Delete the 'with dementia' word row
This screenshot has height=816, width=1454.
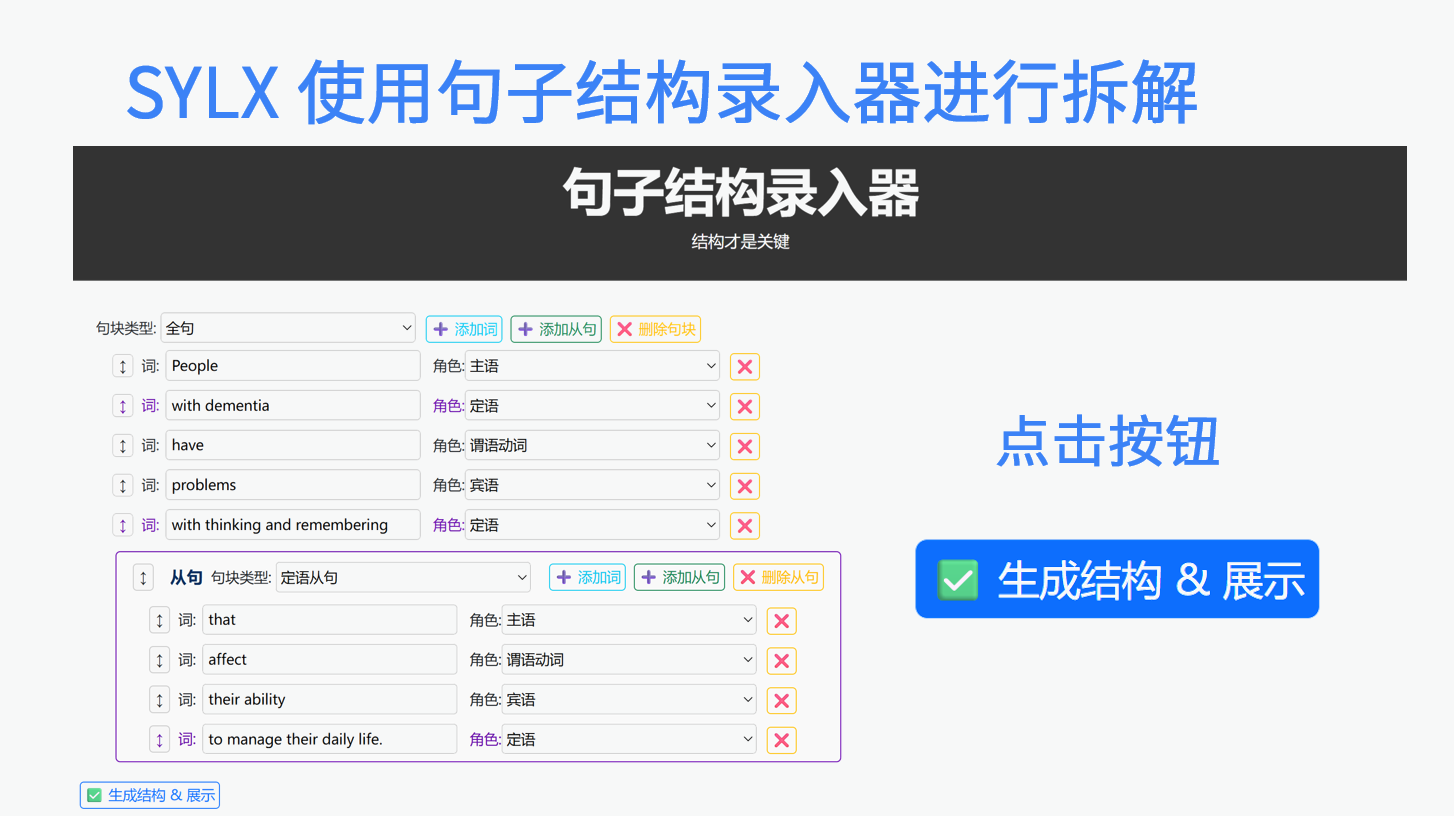(x=745, y=407)
